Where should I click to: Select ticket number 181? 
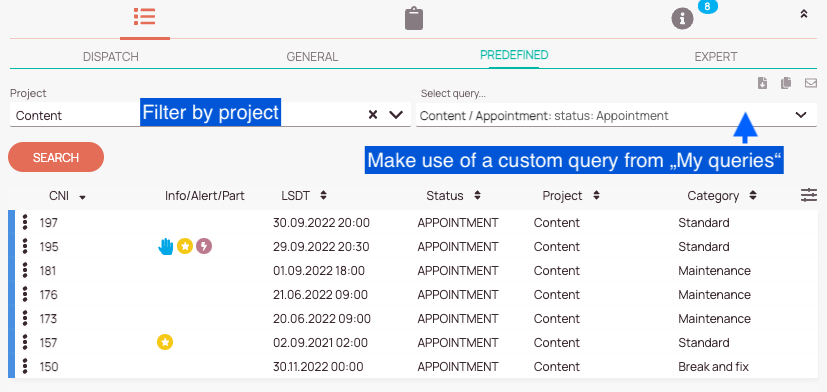click(48, 271)
